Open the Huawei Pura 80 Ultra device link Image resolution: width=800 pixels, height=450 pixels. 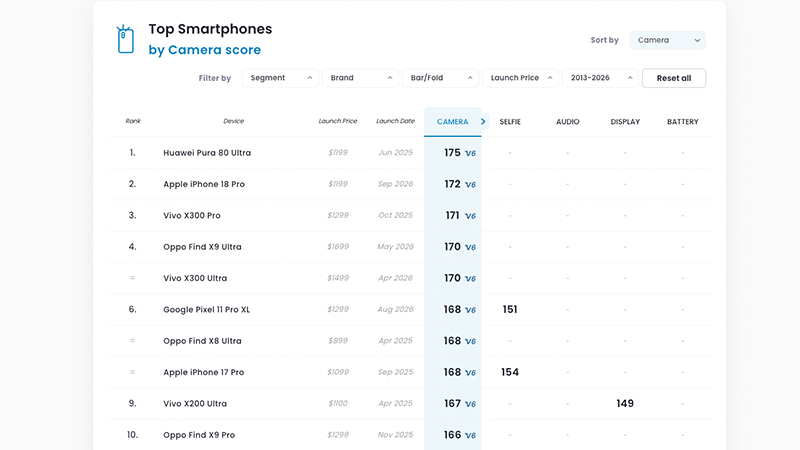pos(207,153)
